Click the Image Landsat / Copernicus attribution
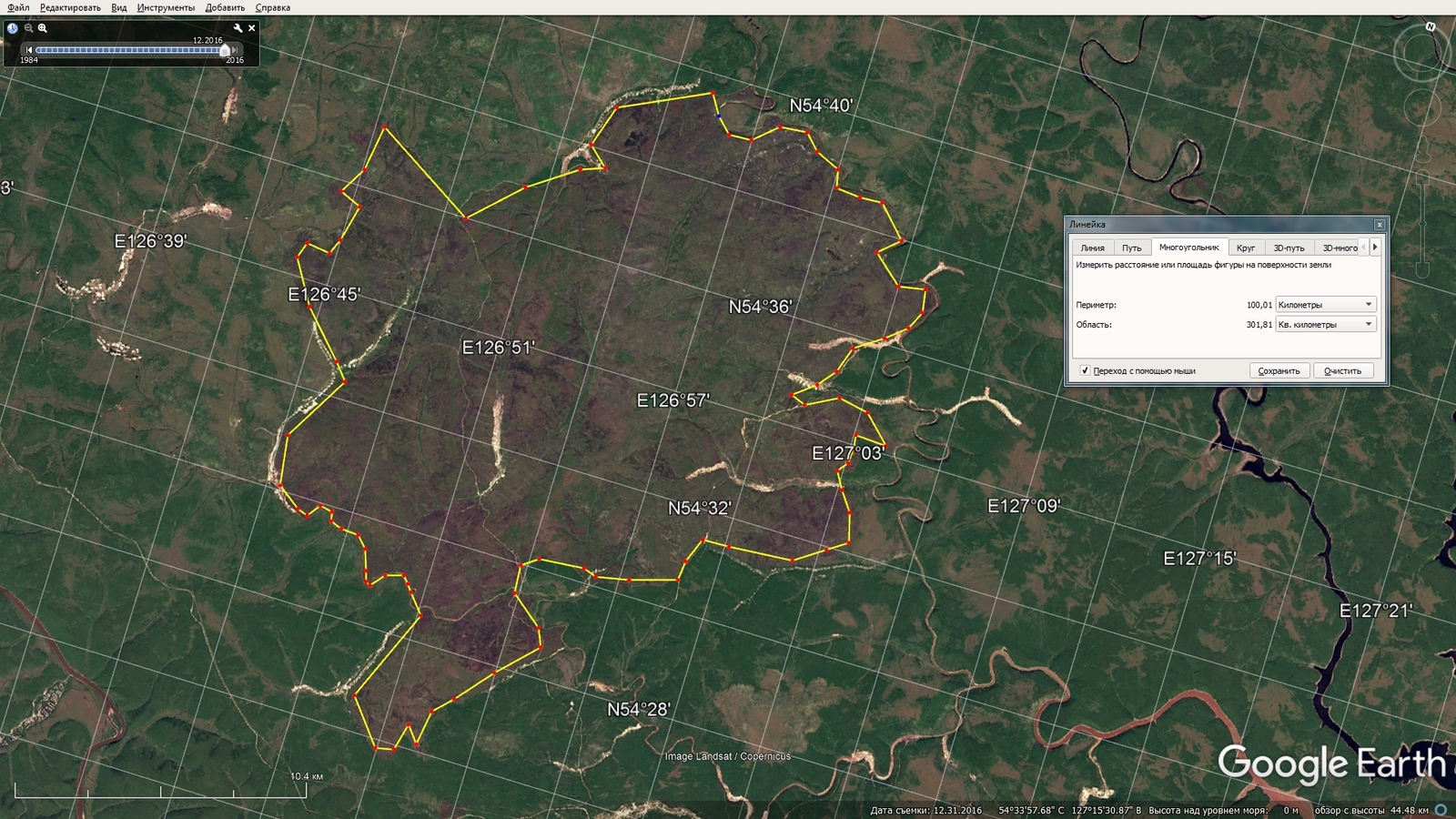Viewport: 1456px width, 819px height. [727, 756]
